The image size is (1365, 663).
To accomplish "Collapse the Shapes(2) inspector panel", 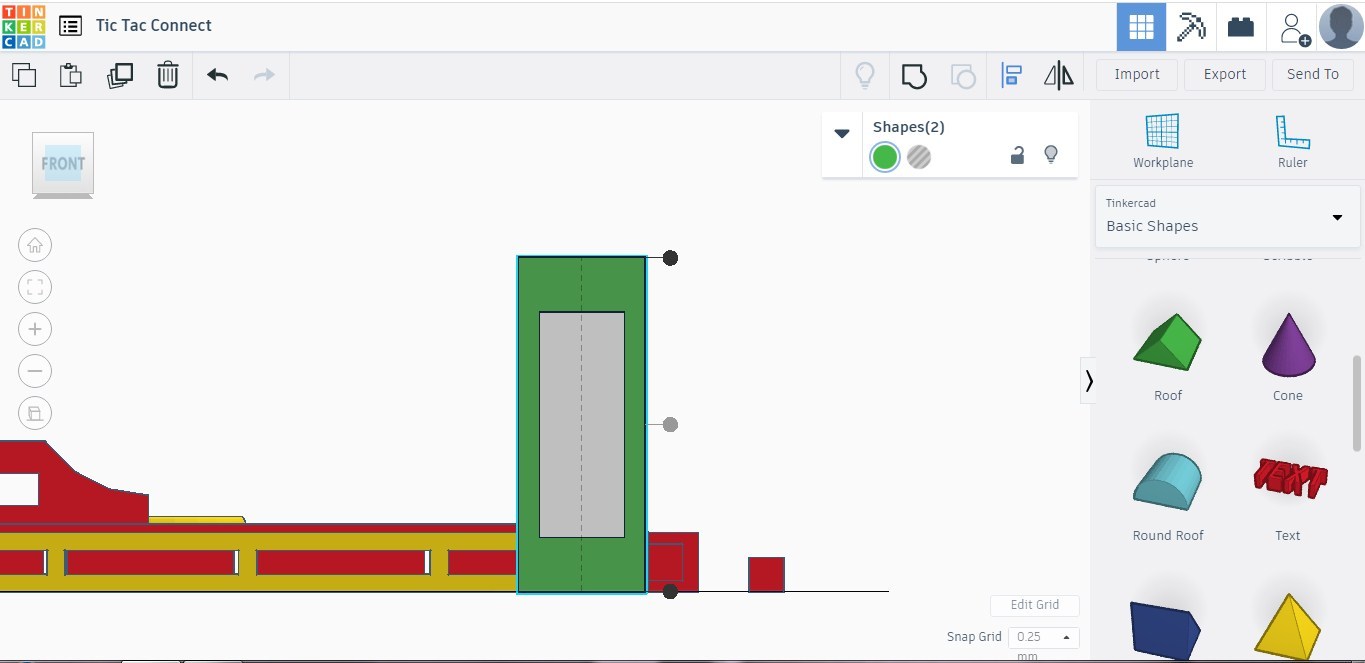I will click(x=842, y=133).
